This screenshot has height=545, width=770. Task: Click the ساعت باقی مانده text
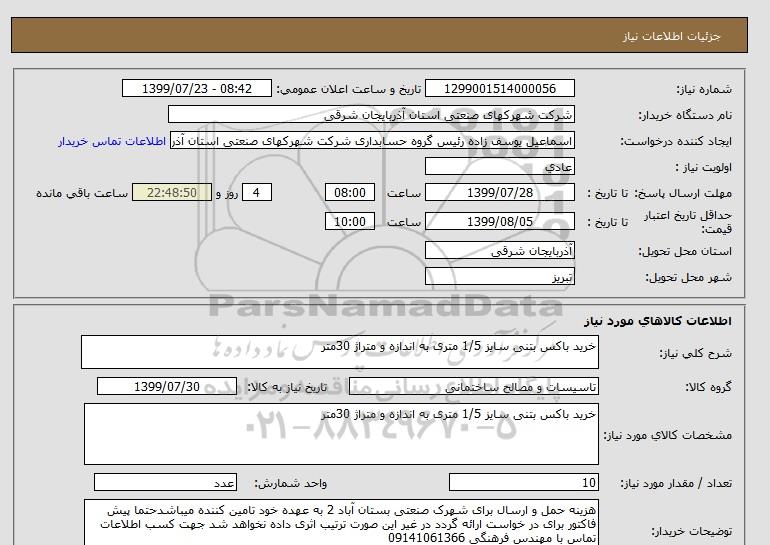(x=82, y=193)
